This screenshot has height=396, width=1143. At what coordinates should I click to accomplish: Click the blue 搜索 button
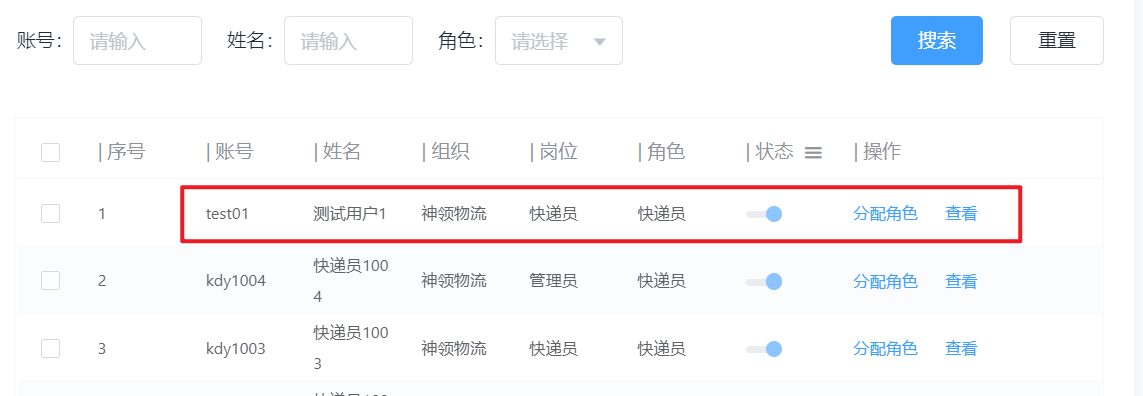click(937, 41)
